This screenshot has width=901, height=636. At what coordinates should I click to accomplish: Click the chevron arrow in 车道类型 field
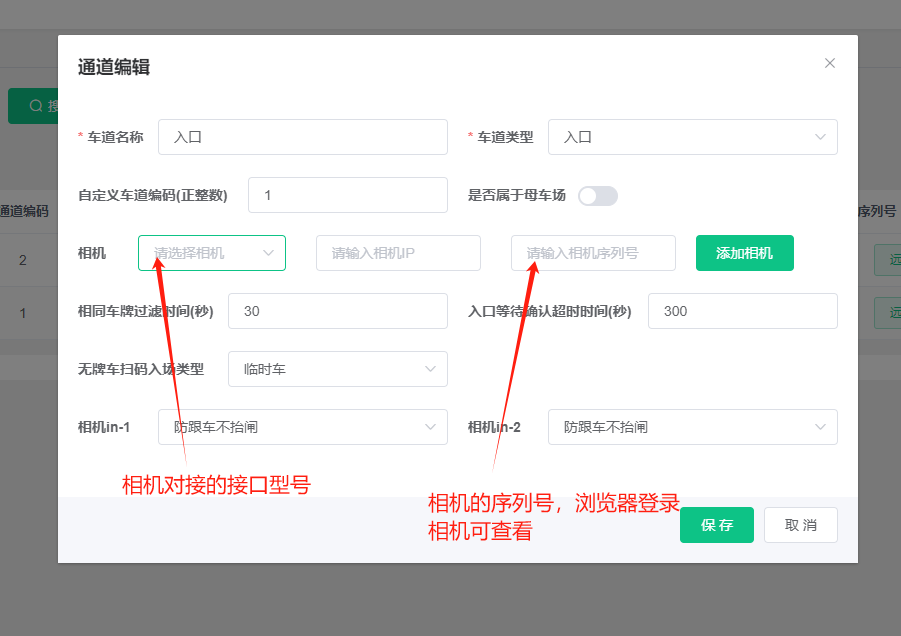[820, 137]
